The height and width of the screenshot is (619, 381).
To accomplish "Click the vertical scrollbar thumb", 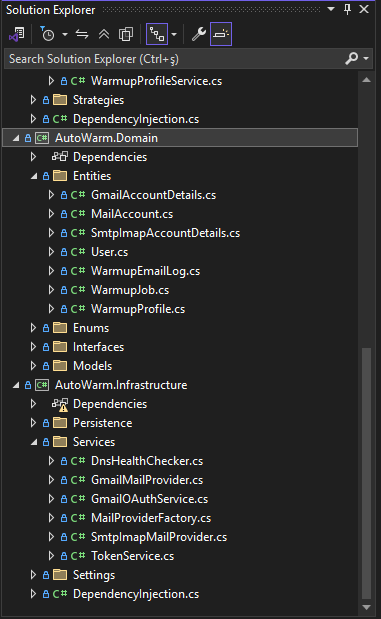I will point(367,474).
